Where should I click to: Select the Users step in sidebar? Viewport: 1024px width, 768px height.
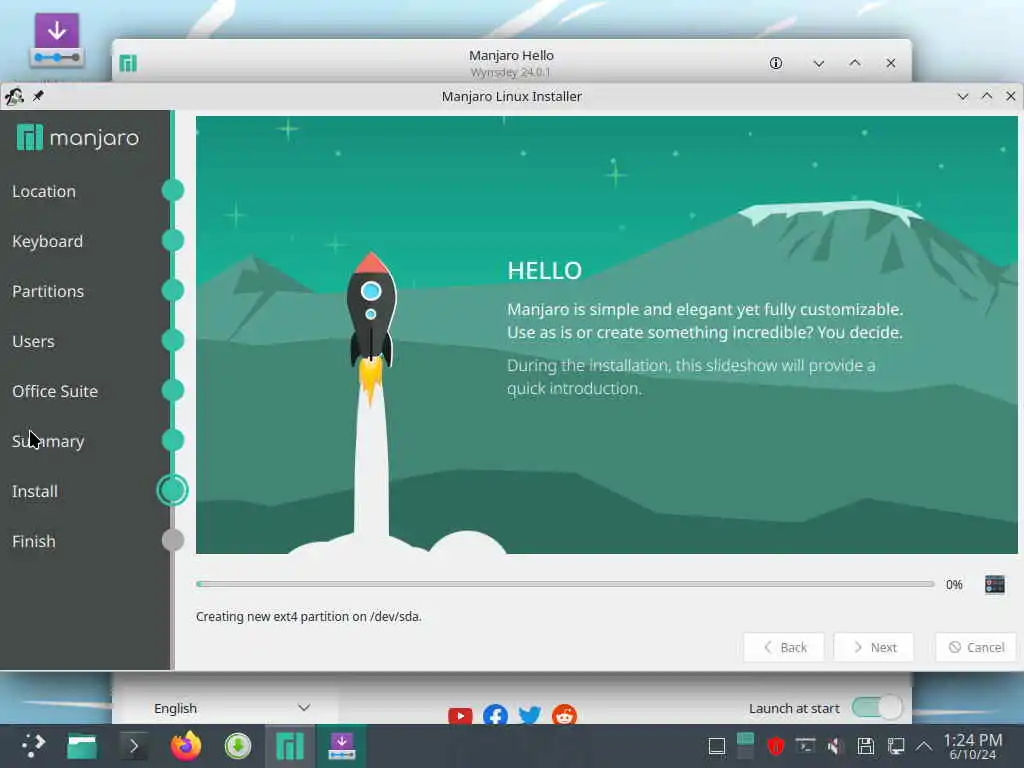click(x=33, y=342)
